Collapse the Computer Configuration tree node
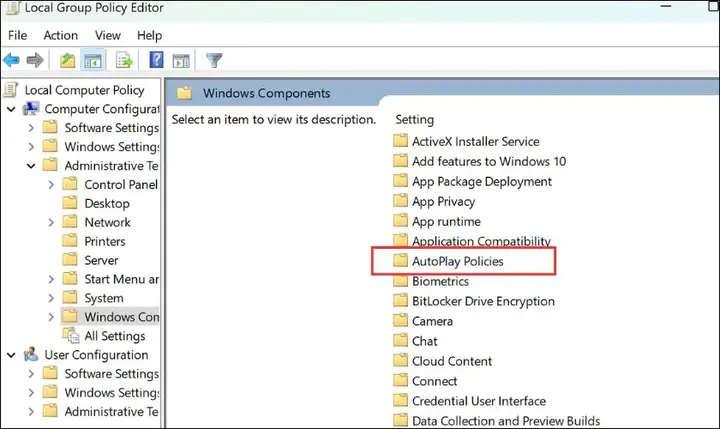Screen dimensions: 720x429 point(11,108)
